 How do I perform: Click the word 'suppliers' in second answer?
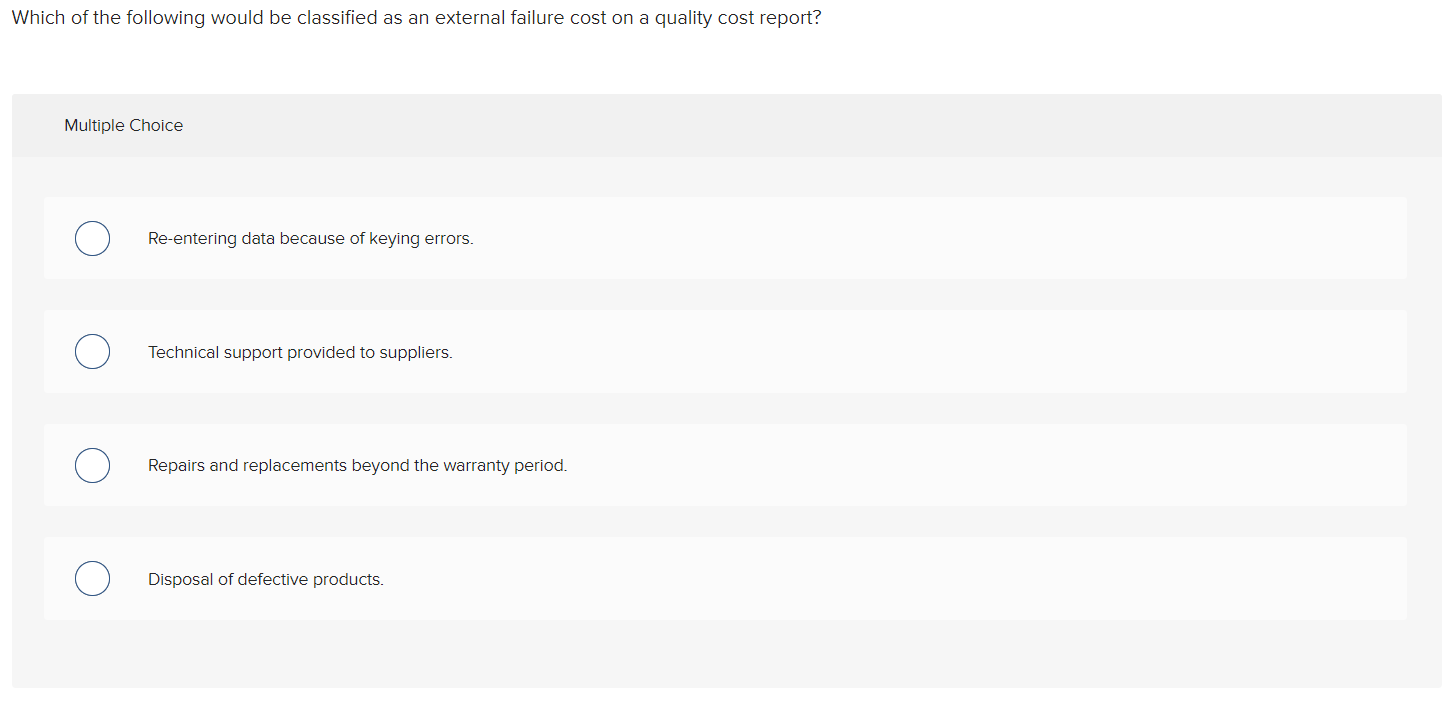point(416,353)
